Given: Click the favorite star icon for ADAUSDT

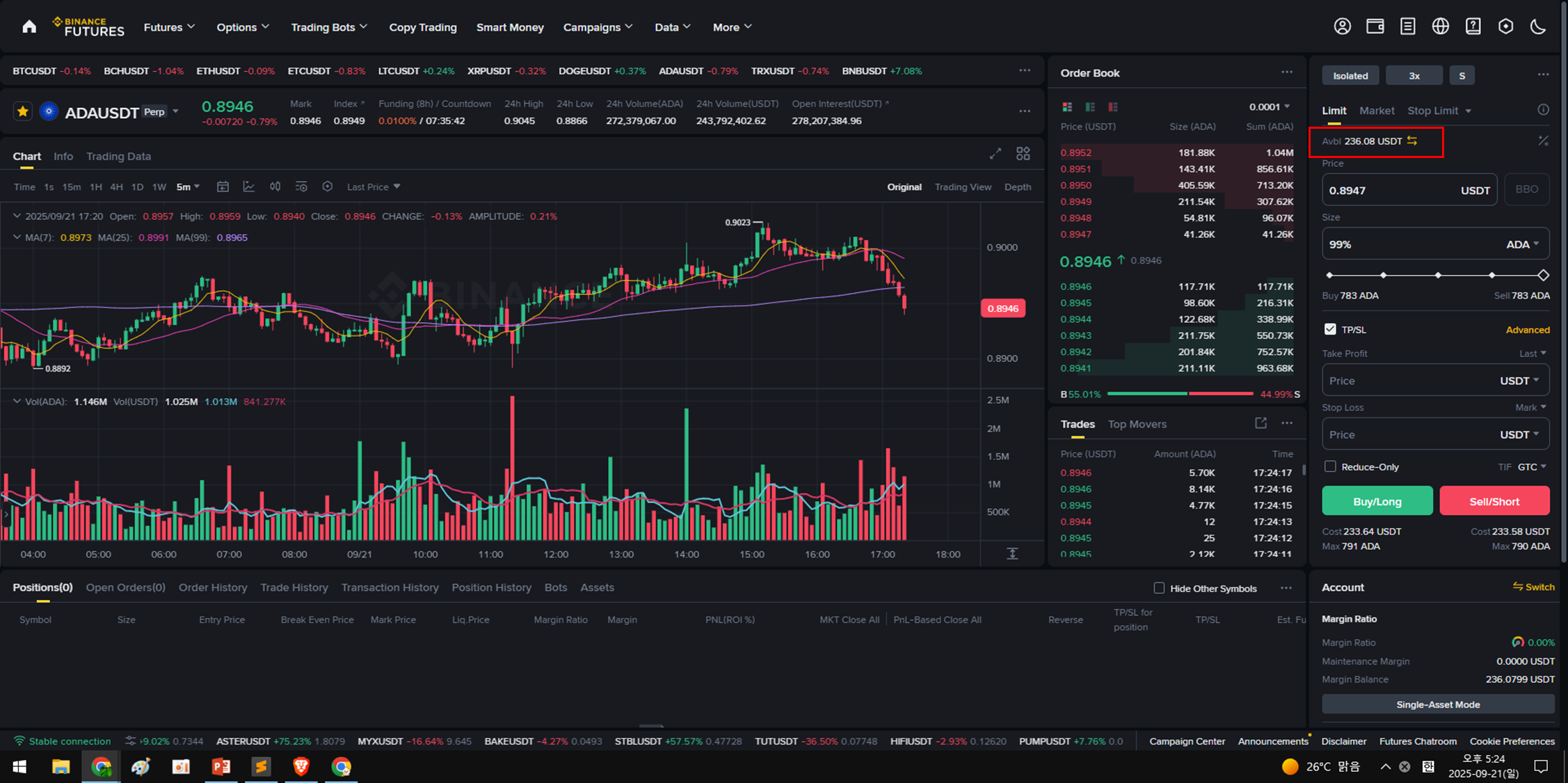Looking at the screenshot, I should [x=23, y=111].
